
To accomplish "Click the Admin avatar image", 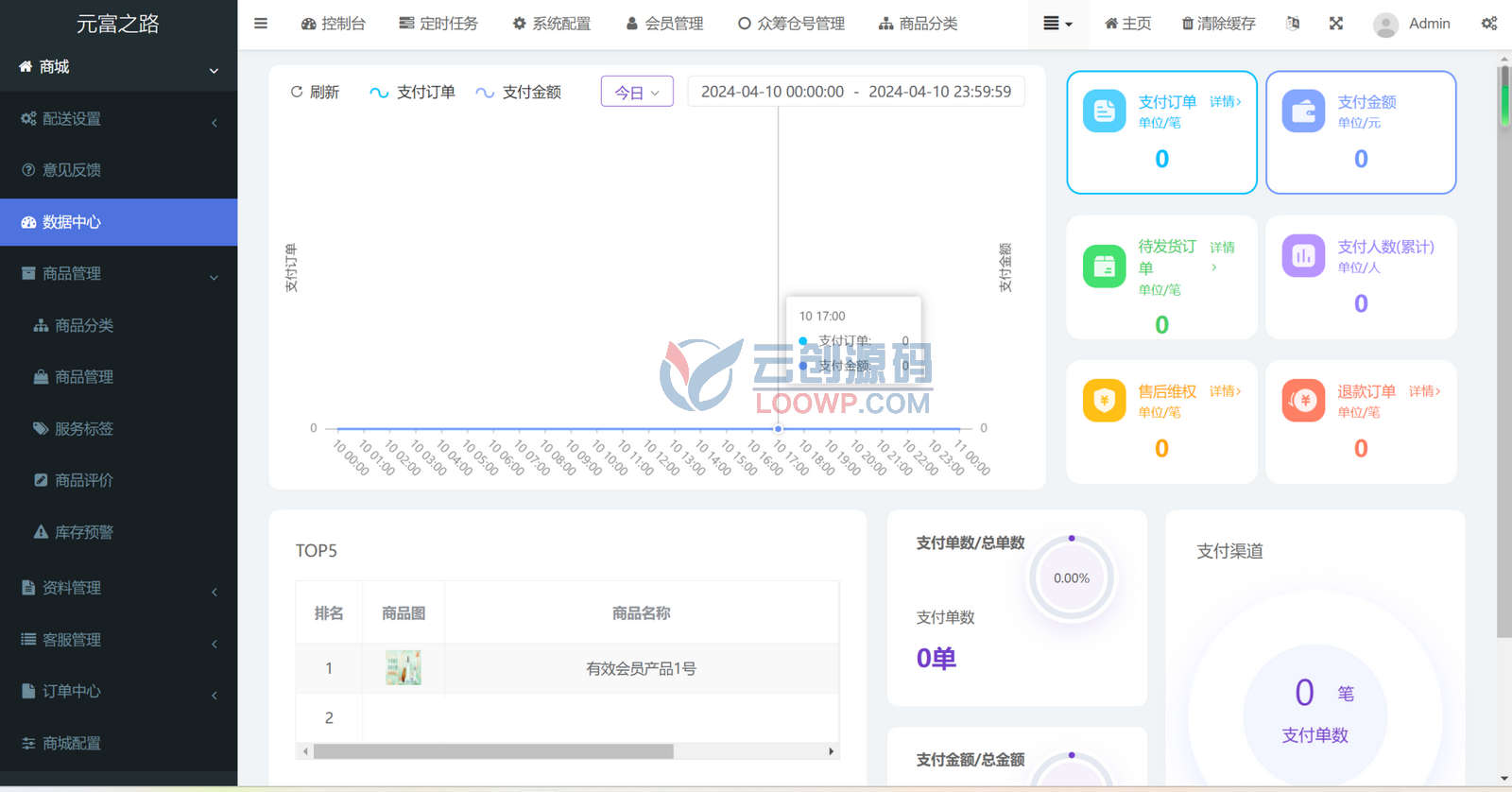I will 1385,25.
